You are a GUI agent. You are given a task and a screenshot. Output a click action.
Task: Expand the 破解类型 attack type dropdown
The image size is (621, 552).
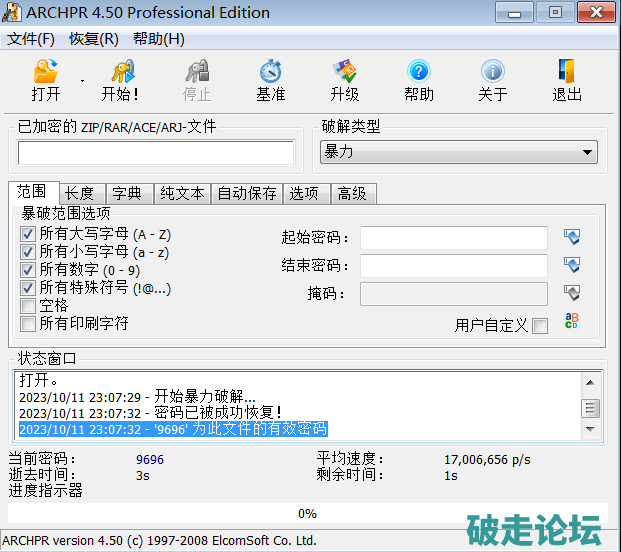[x=587, y=152]
